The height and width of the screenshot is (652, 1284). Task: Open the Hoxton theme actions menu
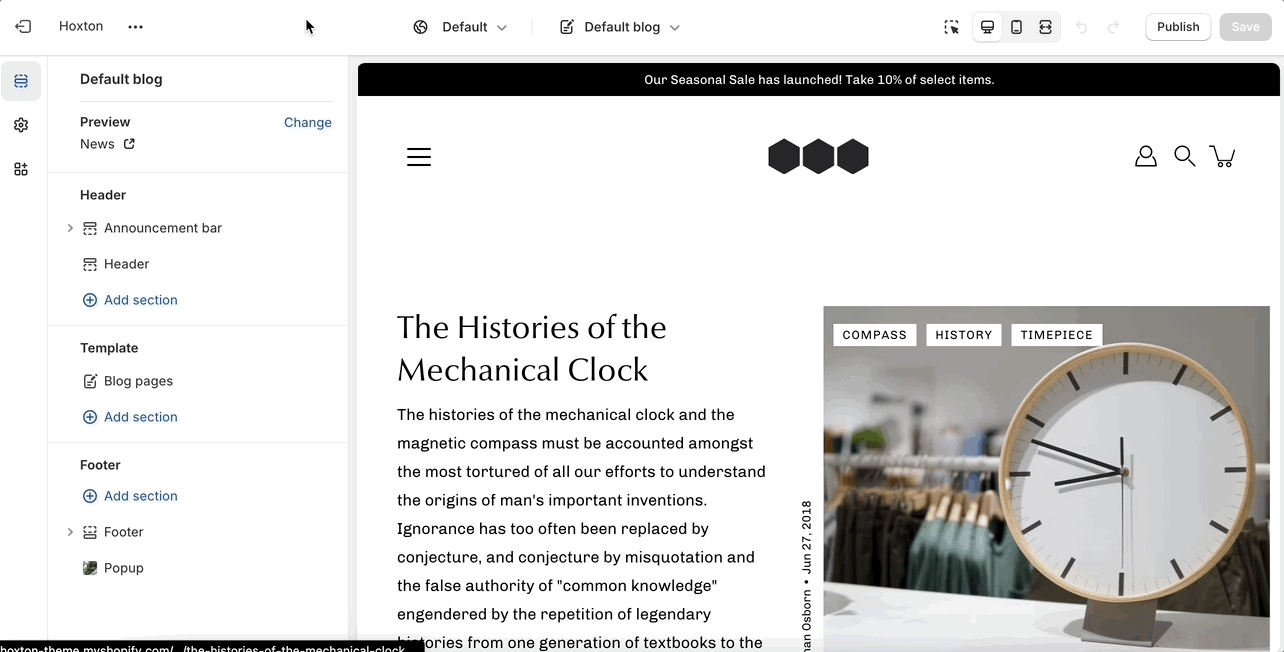pyautogui.click(x=136, y=27)
